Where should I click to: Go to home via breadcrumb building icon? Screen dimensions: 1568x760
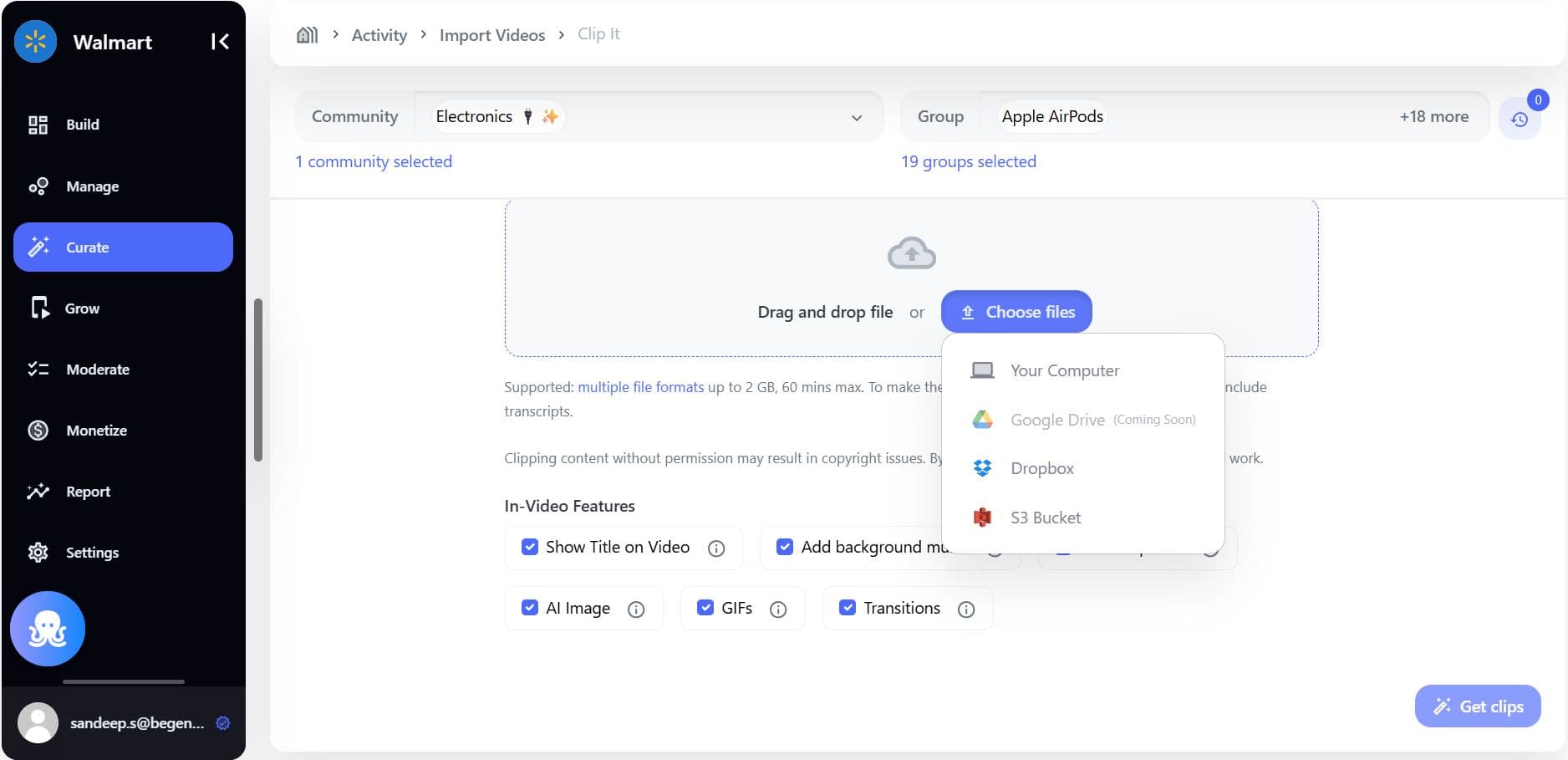pyautogui.click(x=307, y=34)
